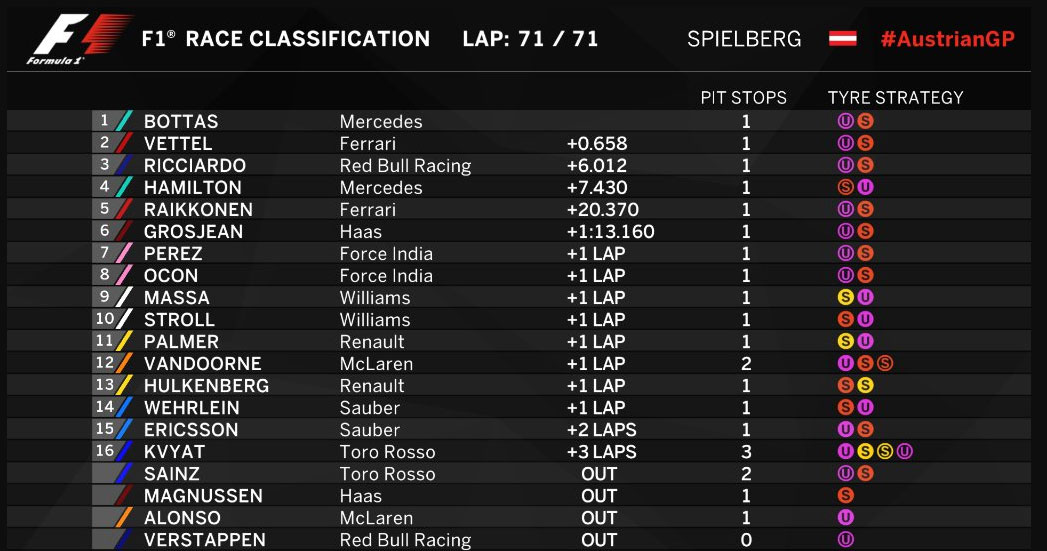Click the Formula 1 logo
The image size is (1047, 551).
79,39
